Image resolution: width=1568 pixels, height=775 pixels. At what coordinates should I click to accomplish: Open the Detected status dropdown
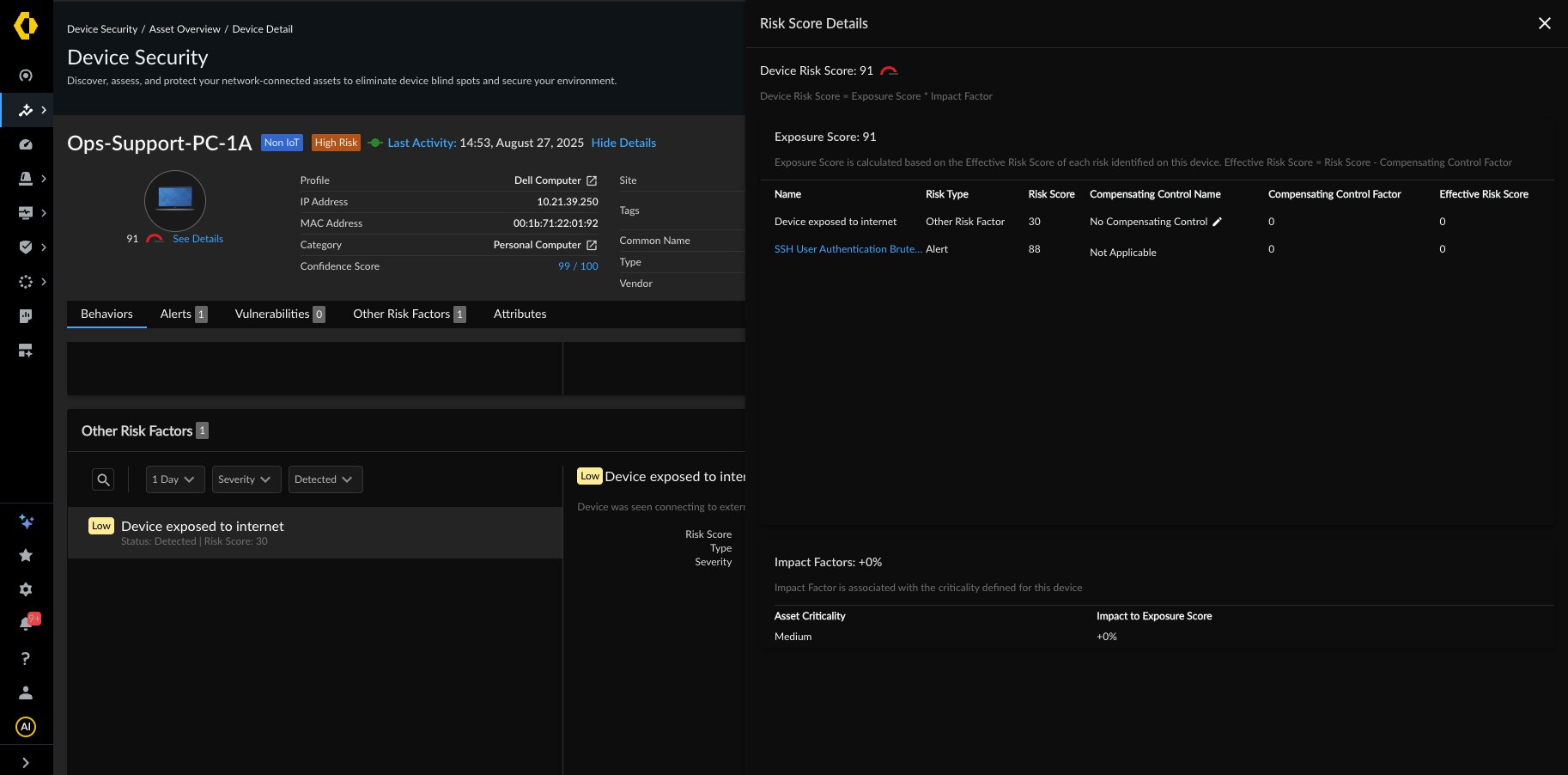coord(325,479)
